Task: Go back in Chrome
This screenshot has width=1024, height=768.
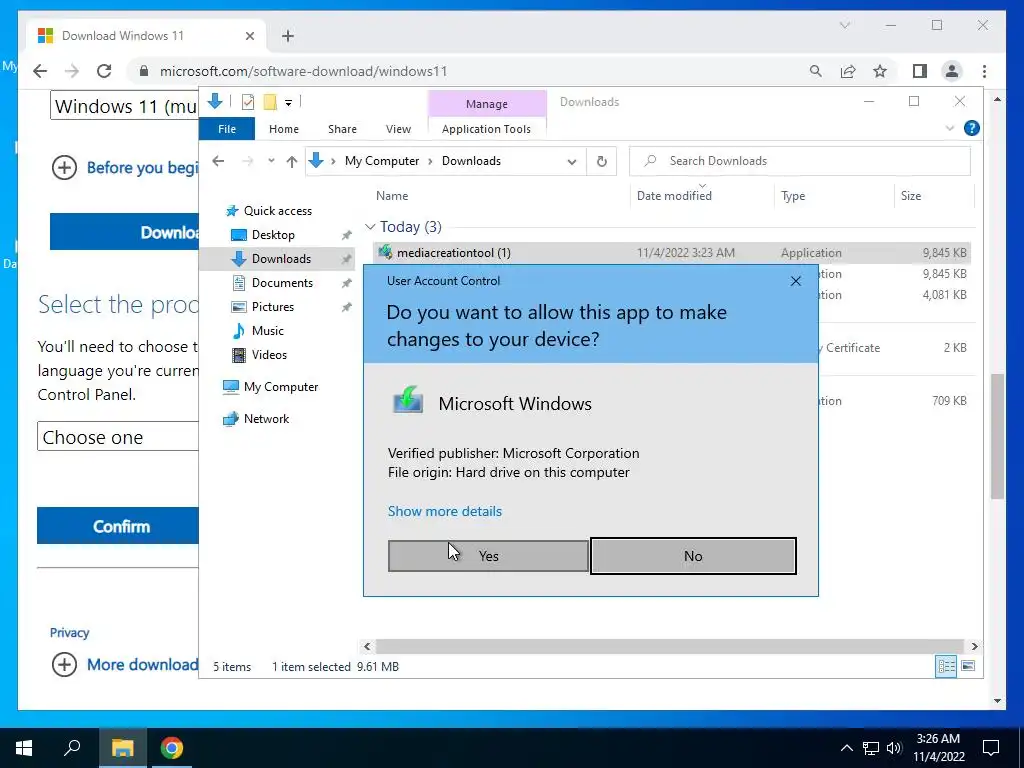Action: coord(40,71)
